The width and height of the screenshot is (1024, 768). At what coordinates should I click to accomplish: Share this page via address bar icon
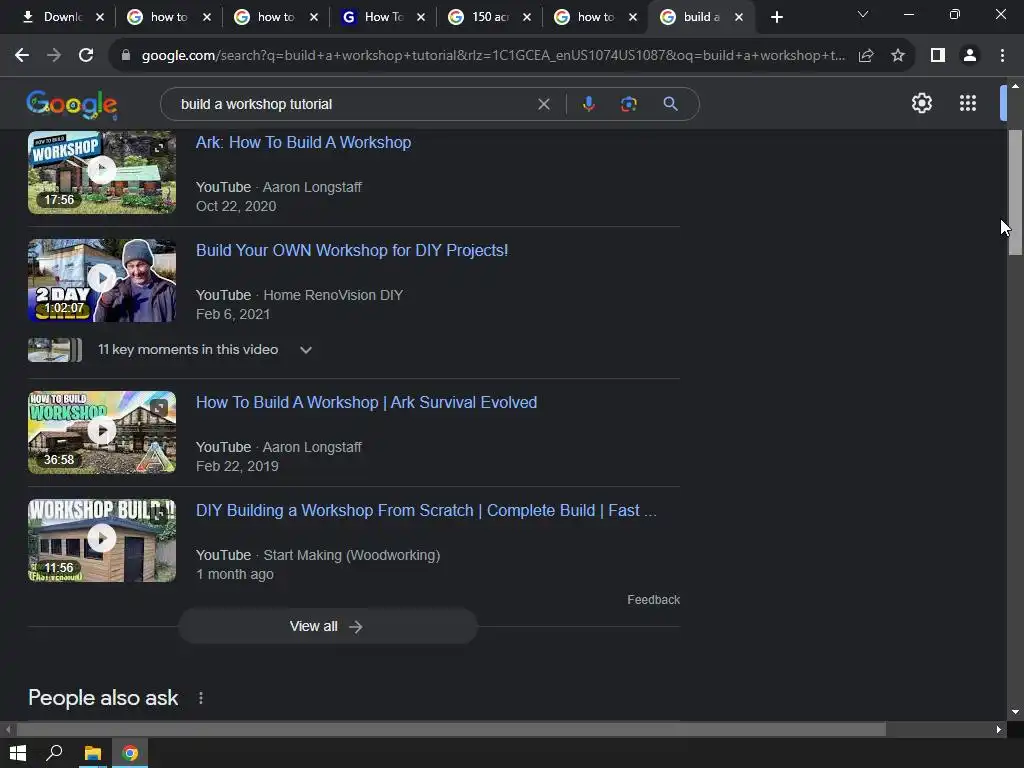(866, 56)
